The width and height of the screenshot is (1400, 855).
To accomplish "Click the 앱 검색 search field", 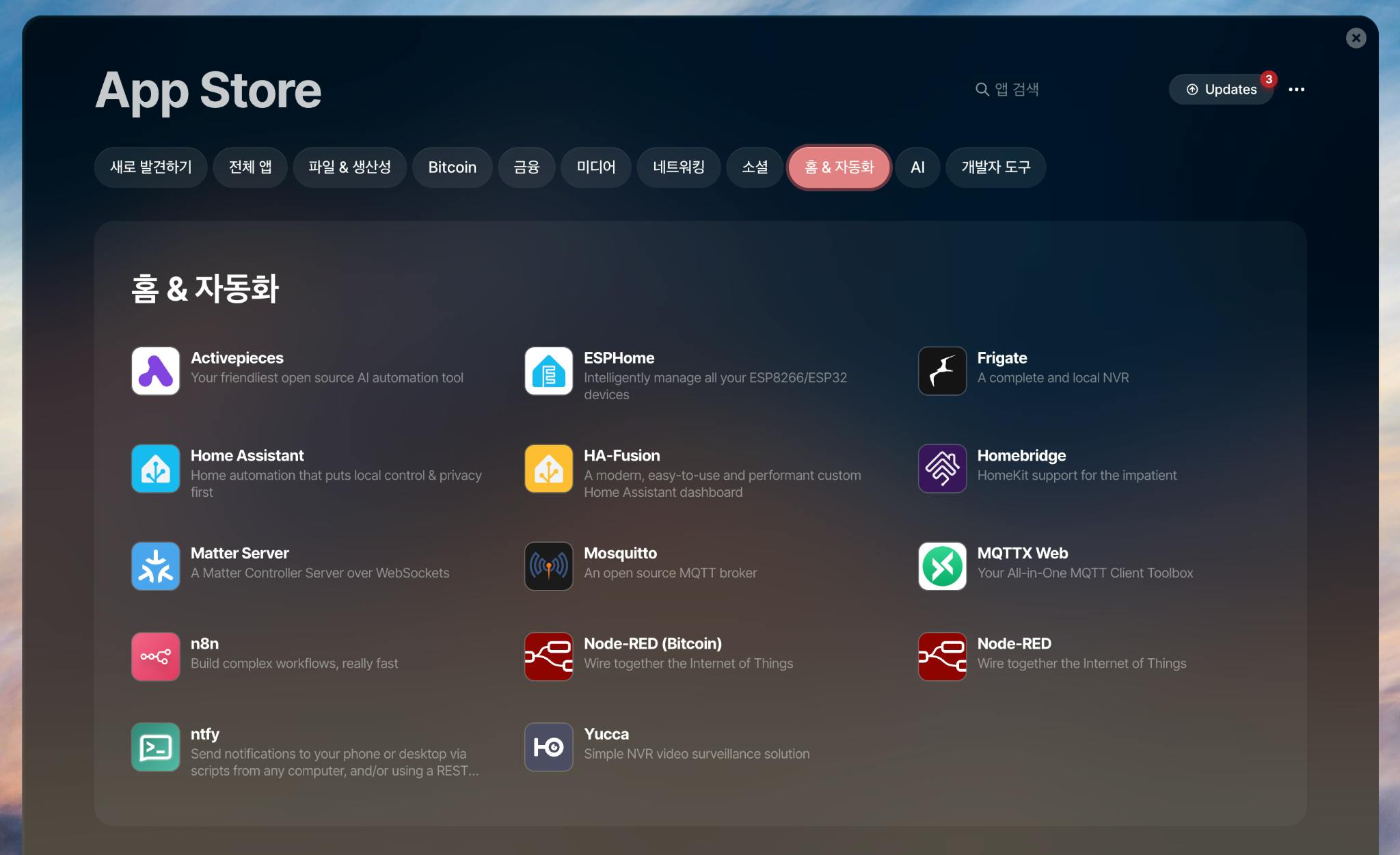I will click(x=1017, y=90).
